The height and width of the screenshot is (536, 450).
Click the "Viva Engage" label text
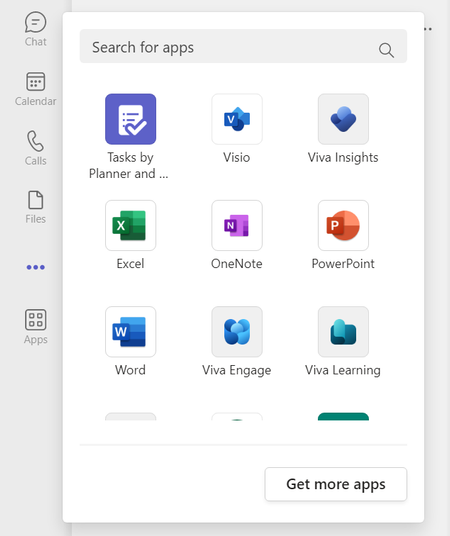point(237,371)
